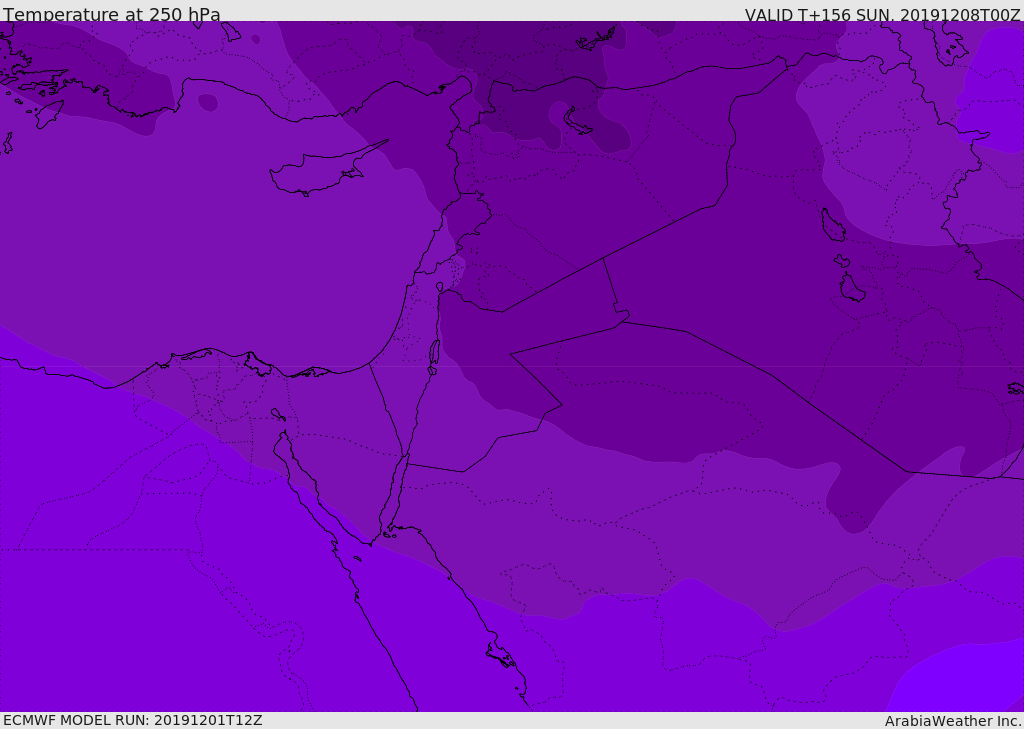Click the 'ECMWF MODEL RUN: 20191201T12Z' footer text

pos(133,720)
